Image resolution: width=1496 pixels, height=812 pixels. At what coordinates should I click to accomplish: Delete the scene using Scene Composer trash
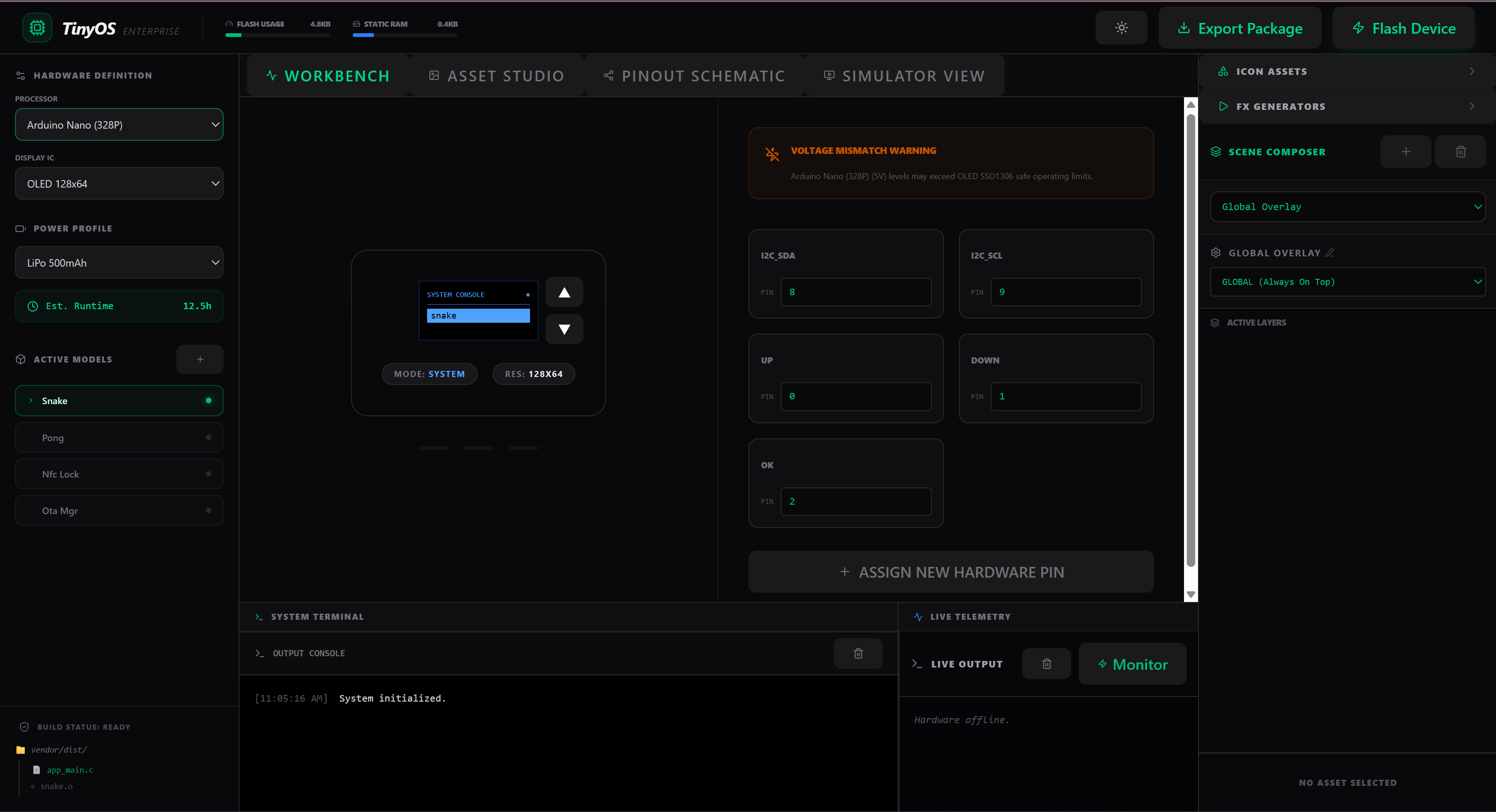click(1460, 152)
